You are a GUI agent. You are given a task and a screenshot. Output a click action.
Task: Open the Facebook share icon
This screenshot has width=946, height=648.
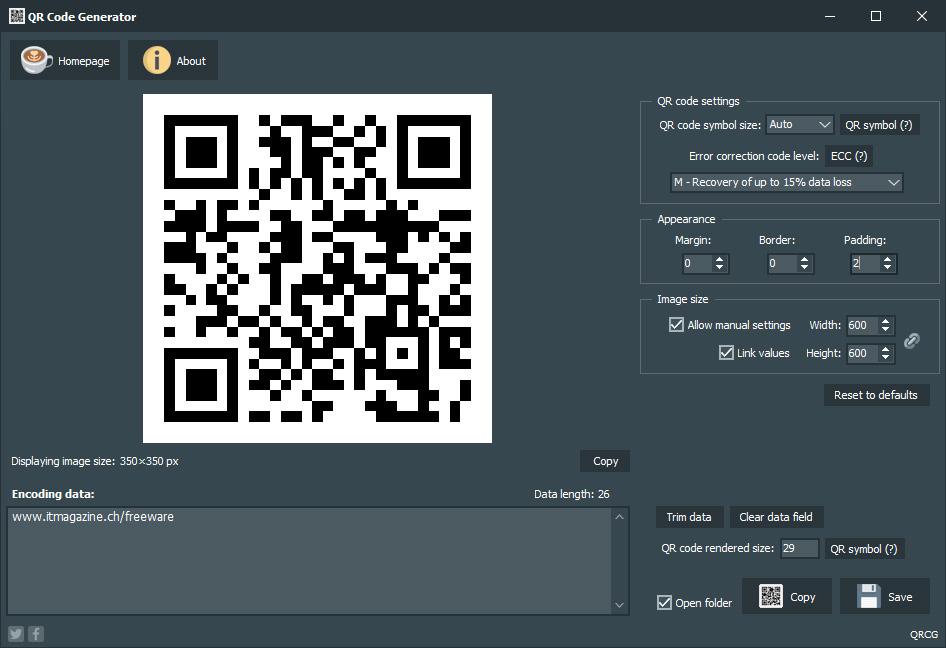click(36, 633)
